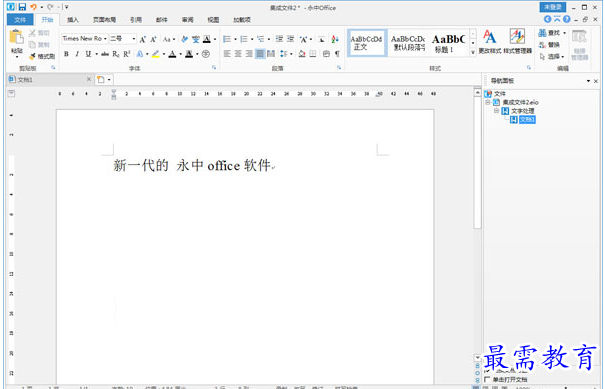Open the 文件 (File) menu tab
The height and width of the screenshot is (389, 605).
[x=20, y=19]
